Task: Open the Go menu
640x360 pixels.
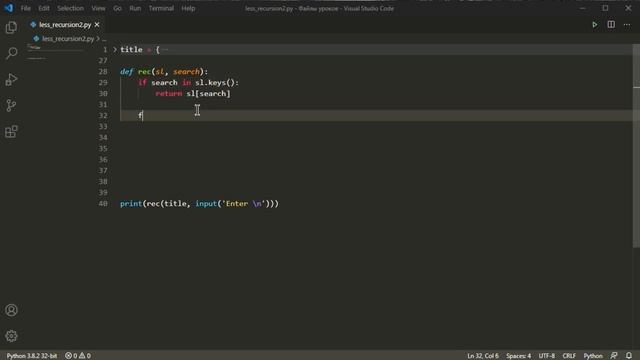Action: (117, 8)
